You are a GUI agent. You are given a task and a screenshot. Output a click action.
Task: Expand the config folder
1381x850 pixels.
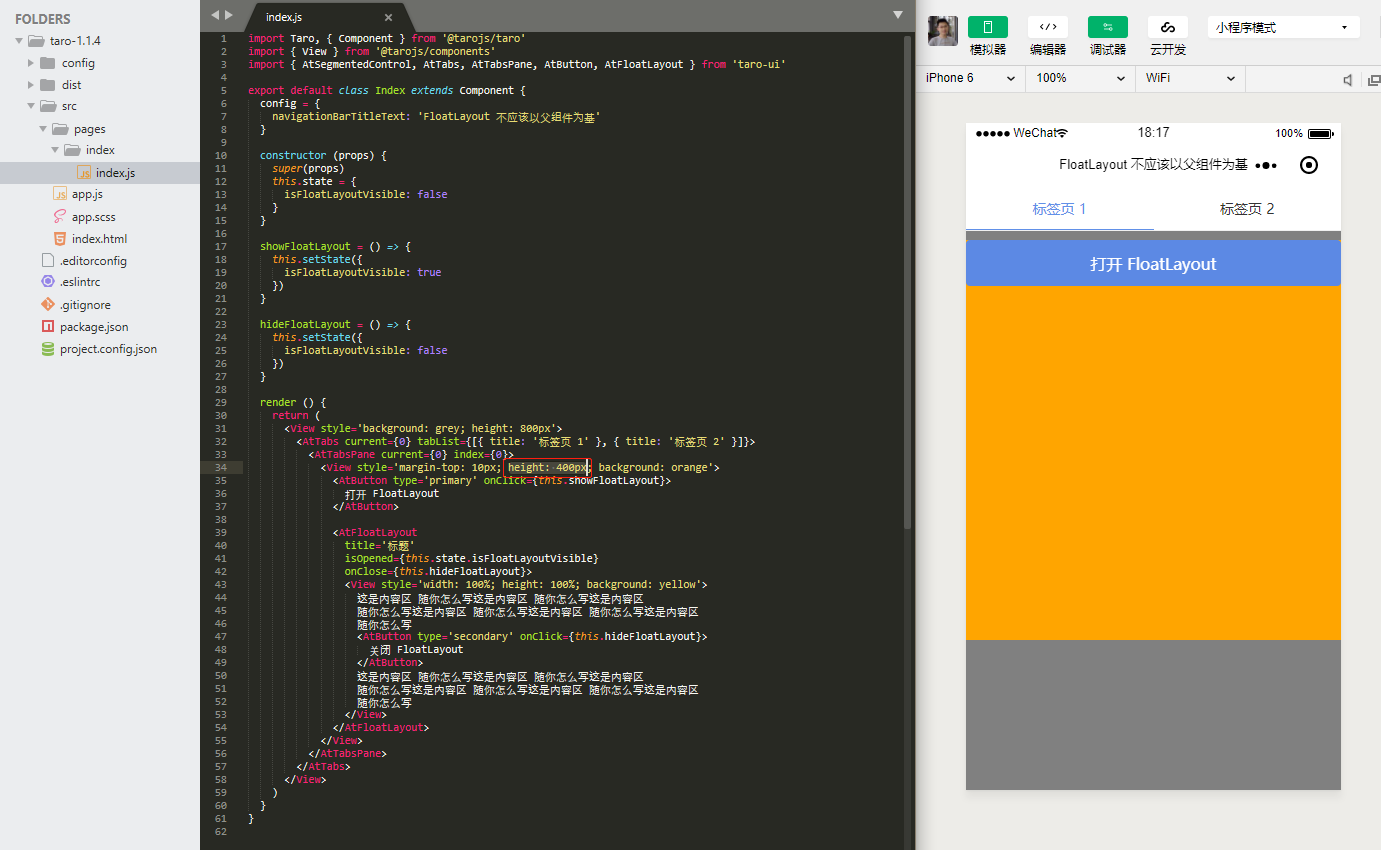pyautogui.click(x=30, y=62)
